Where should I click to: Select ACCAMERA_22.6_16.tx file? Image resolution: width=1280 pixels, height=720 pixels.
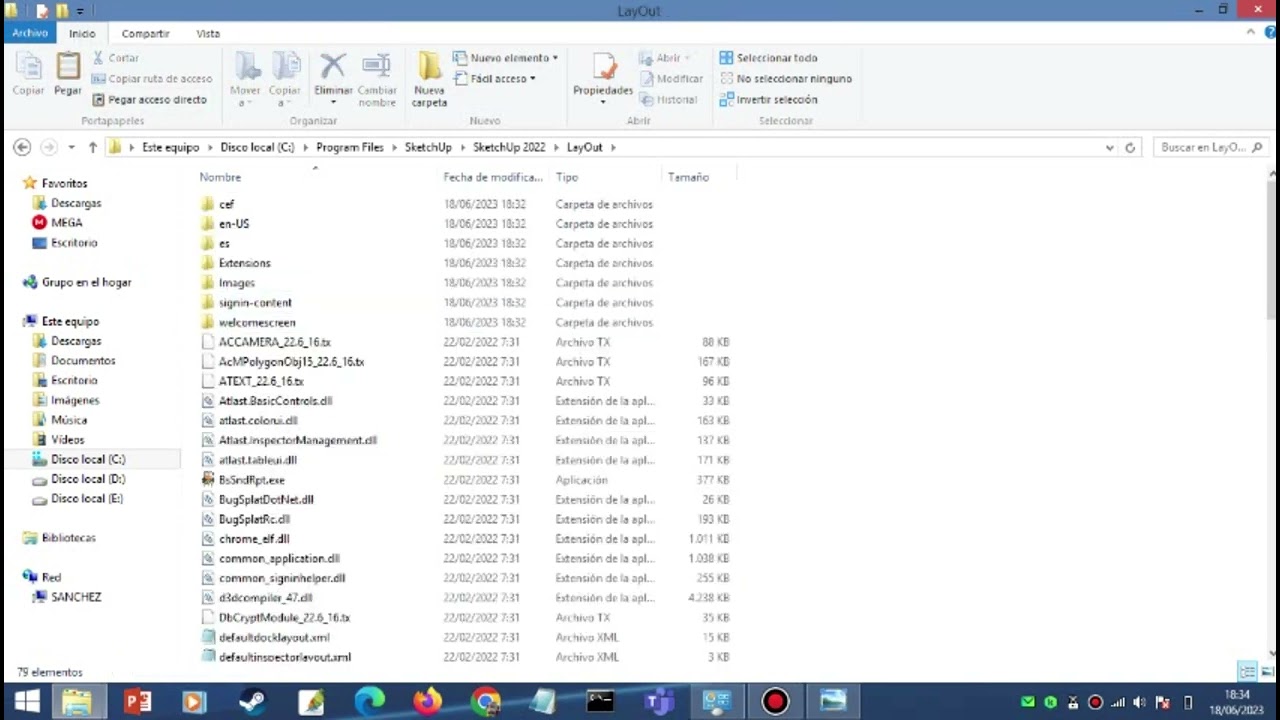[274, 342]
